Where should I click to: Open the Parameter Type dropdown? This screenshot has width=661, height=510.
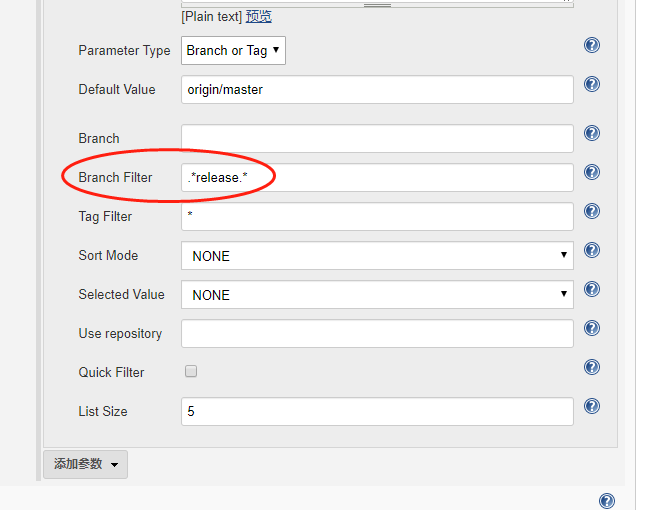[x=233, y=51]
